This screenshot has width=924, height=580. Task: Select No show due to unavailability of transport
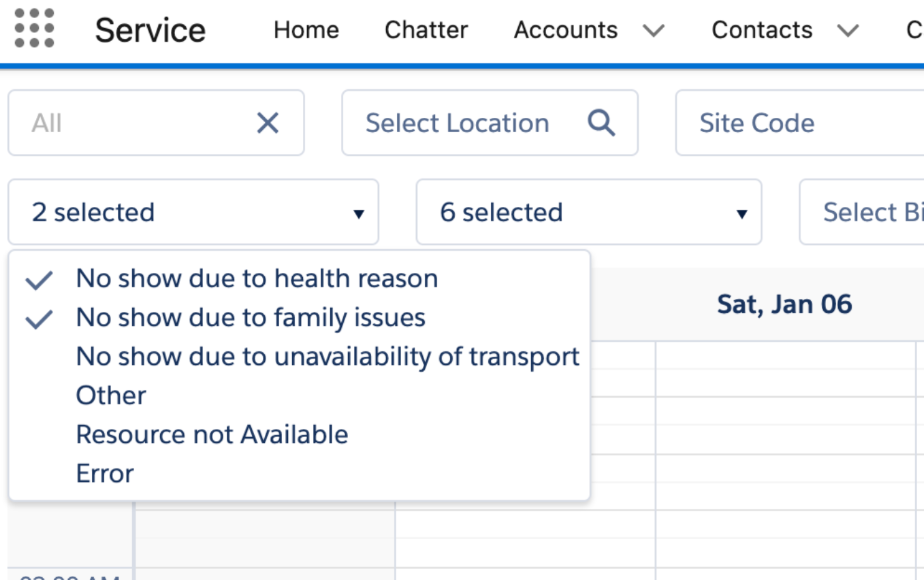click(x=327, y=357)
